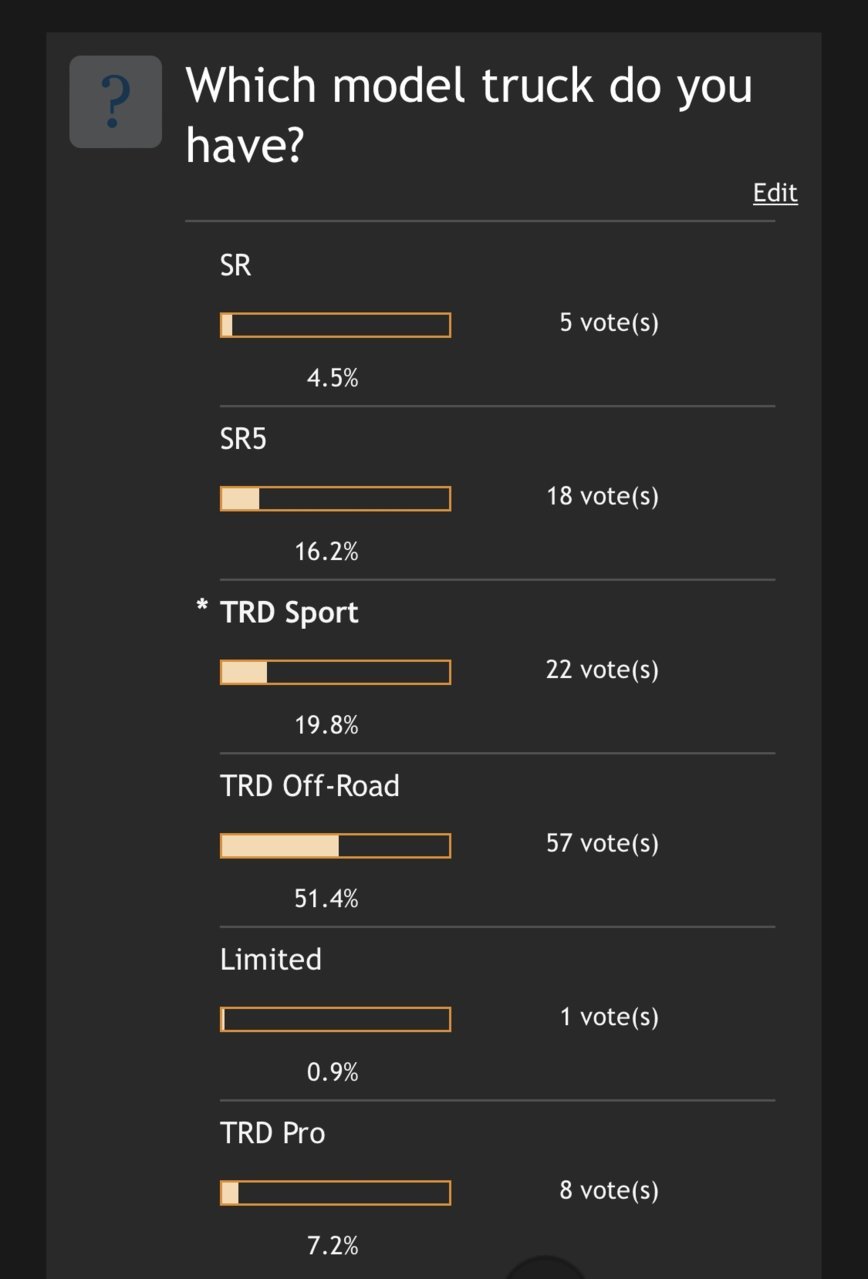Click the TRD Off-Road progress bar
This screenshot has height=1279, width=868.
336,846
